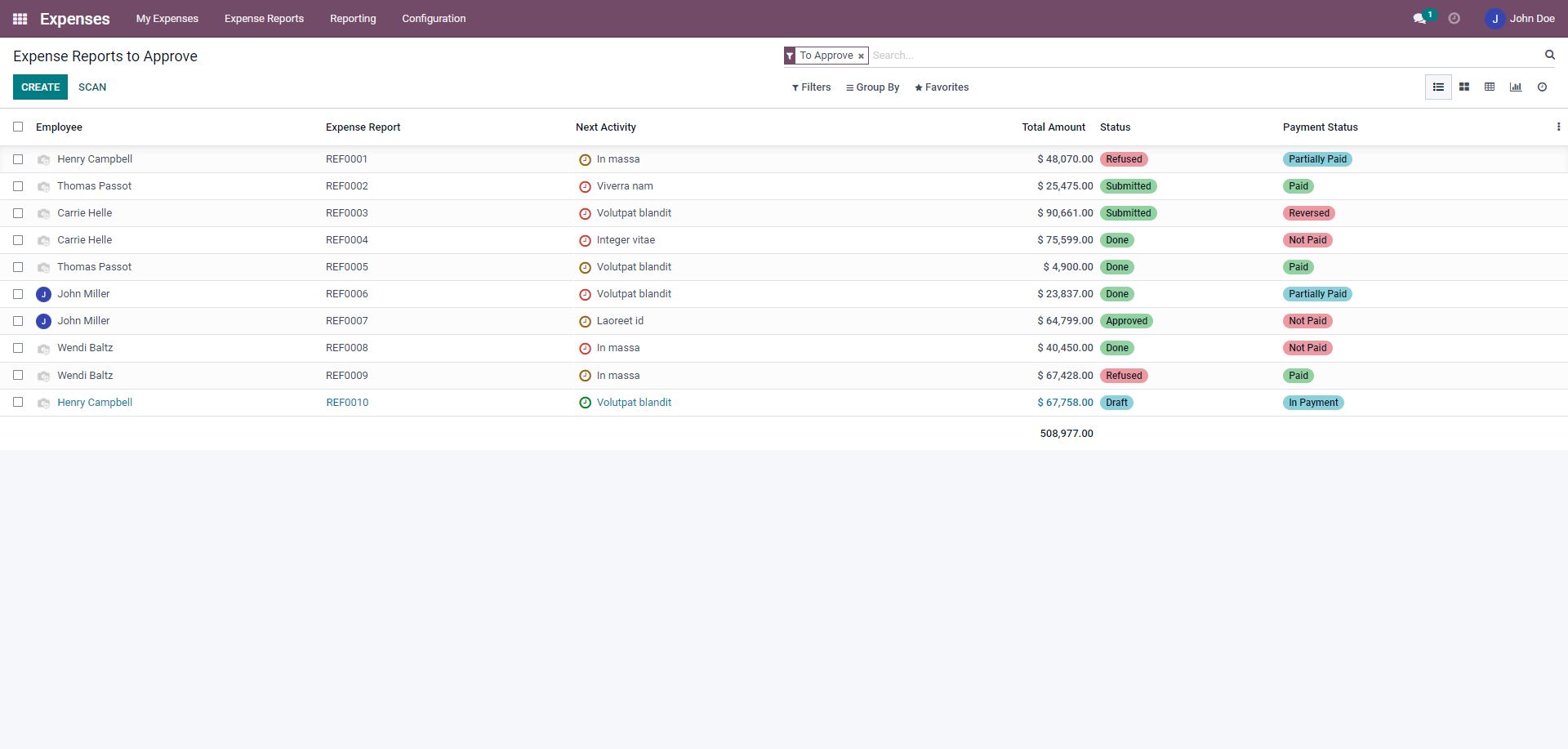The width and height of the screenshot is (1568, 749).
Task: Click the CREATE button
Action: click(x=40, y=87)
